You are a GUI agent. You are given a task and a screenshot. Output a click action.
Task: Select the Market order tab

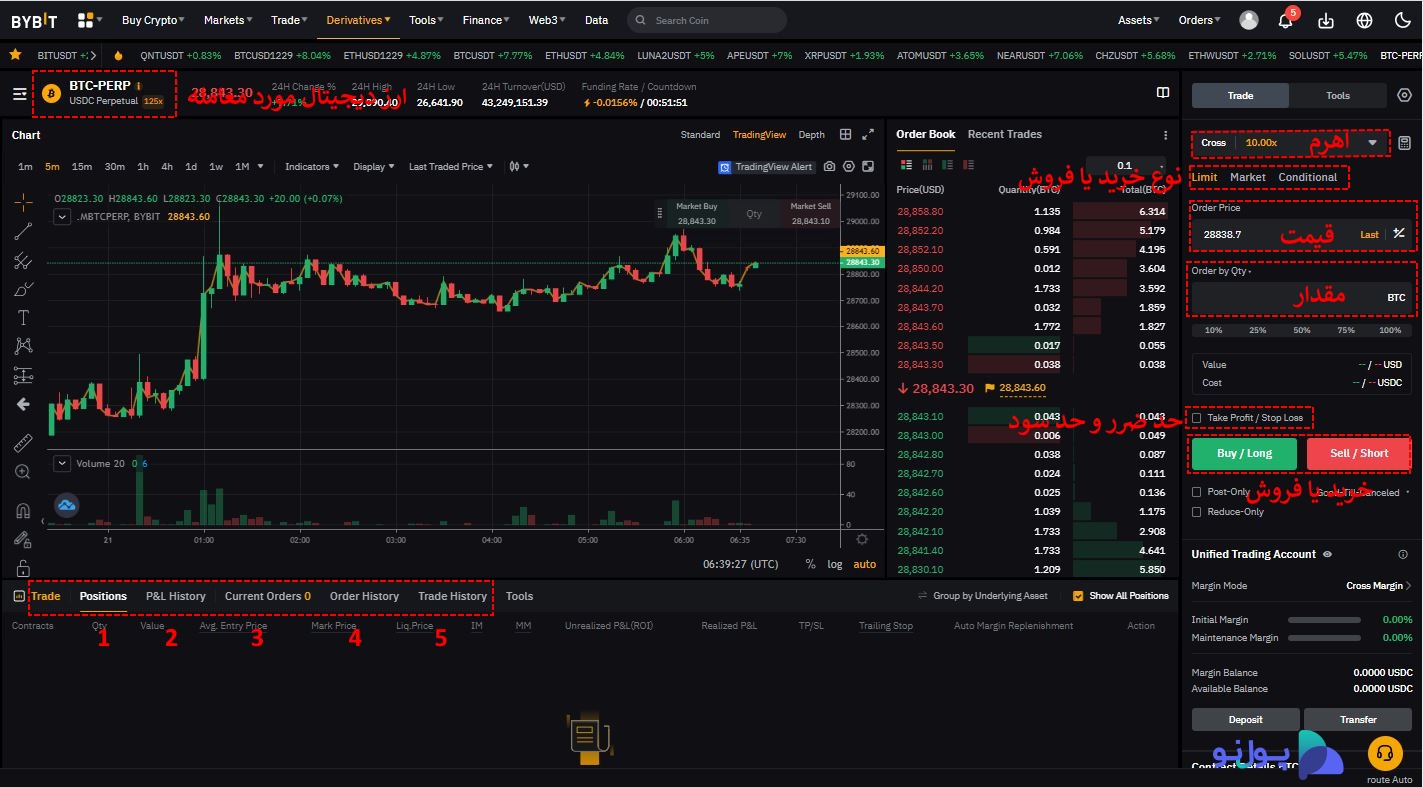(1247, 177)
